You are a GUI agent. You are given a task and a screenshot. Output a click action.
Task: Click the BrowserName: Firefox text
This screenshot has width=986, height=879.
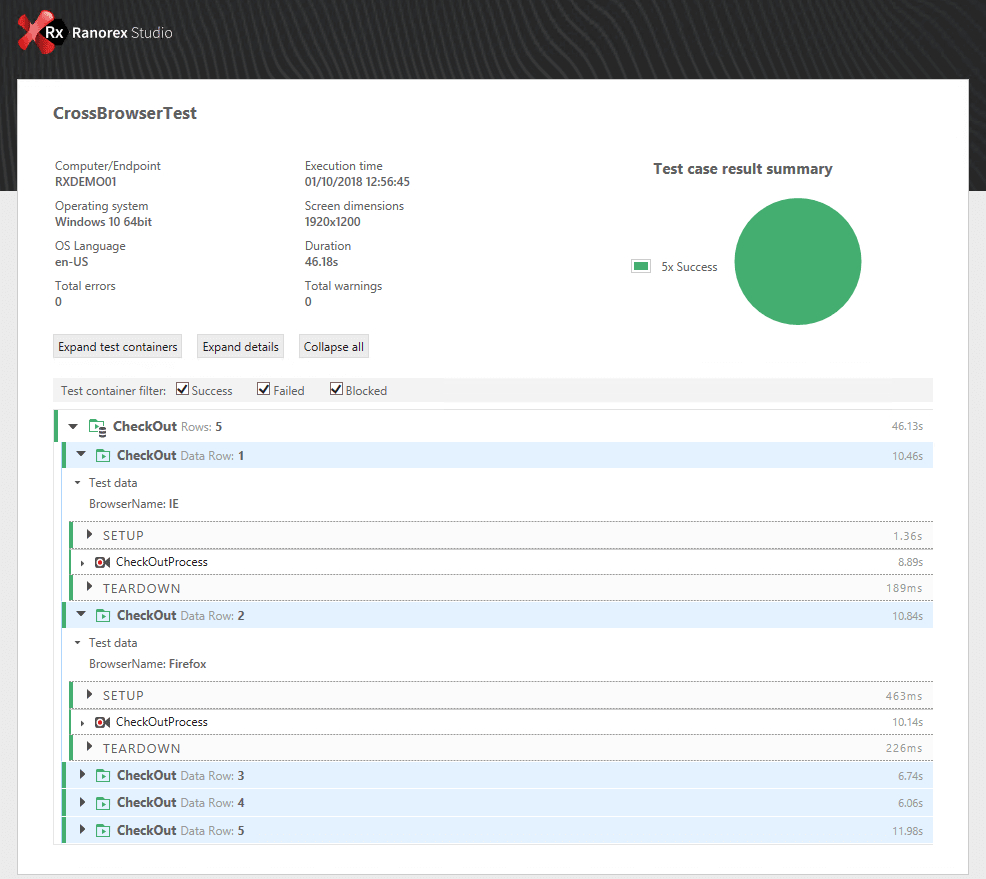pos(148,664)
